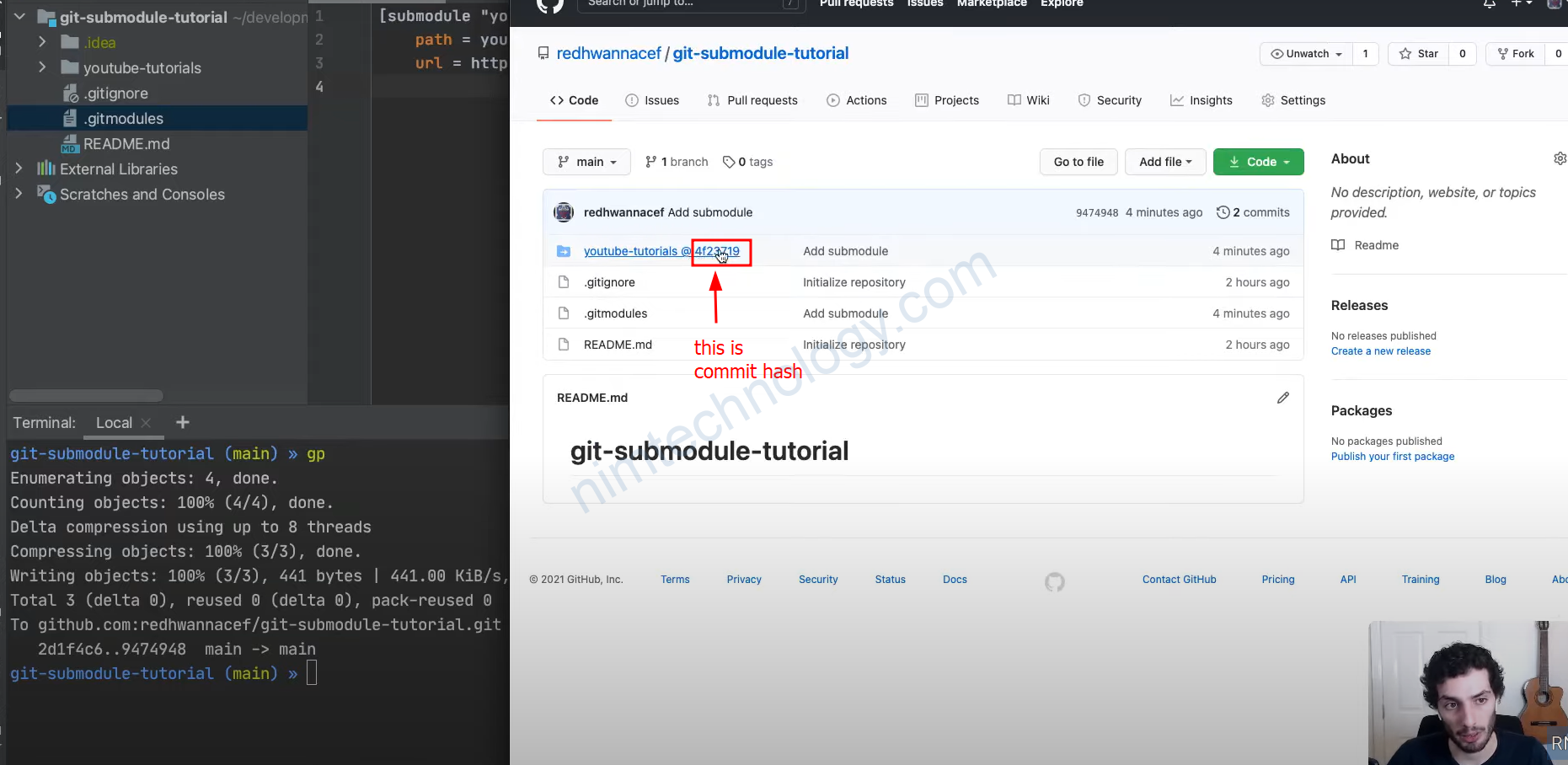Fork the git-submodule-tutorial repository

(x=1516, y=54)
